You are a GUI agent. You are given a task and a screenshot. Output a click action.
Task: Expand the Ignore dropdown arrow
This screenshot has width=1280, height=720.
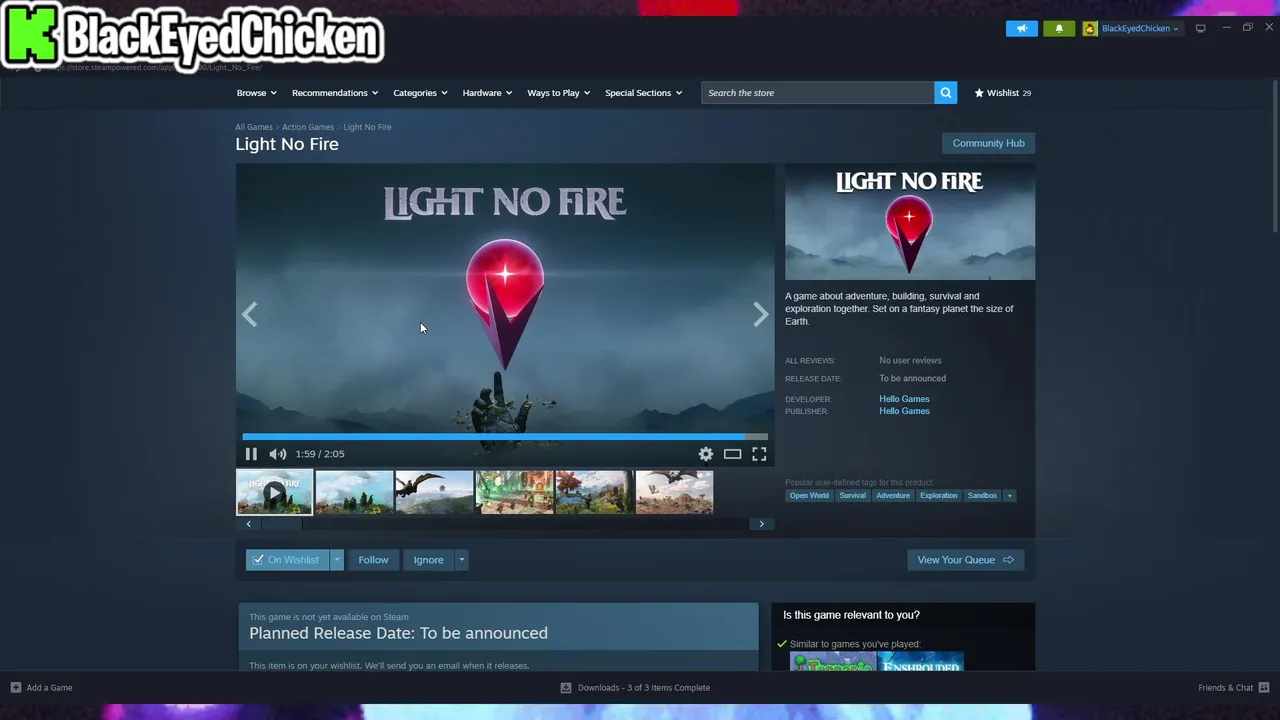click(x=461, y=560)
